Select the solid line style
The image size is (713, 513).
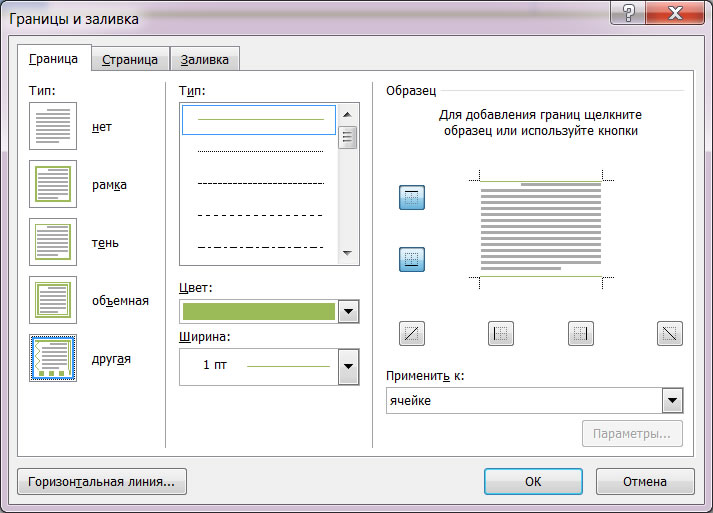point(259,120)
